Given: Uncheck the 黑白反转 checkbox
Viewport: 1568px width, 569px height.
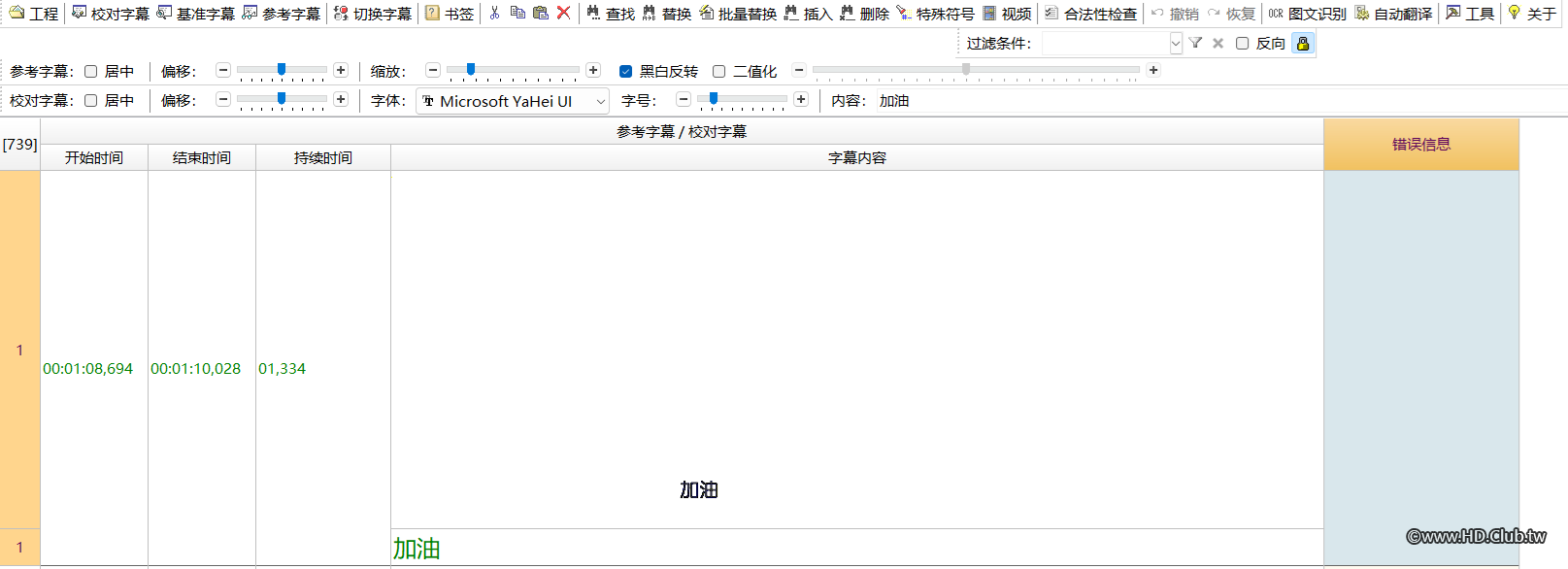Looking at the screenshot, I should point(625,71).
